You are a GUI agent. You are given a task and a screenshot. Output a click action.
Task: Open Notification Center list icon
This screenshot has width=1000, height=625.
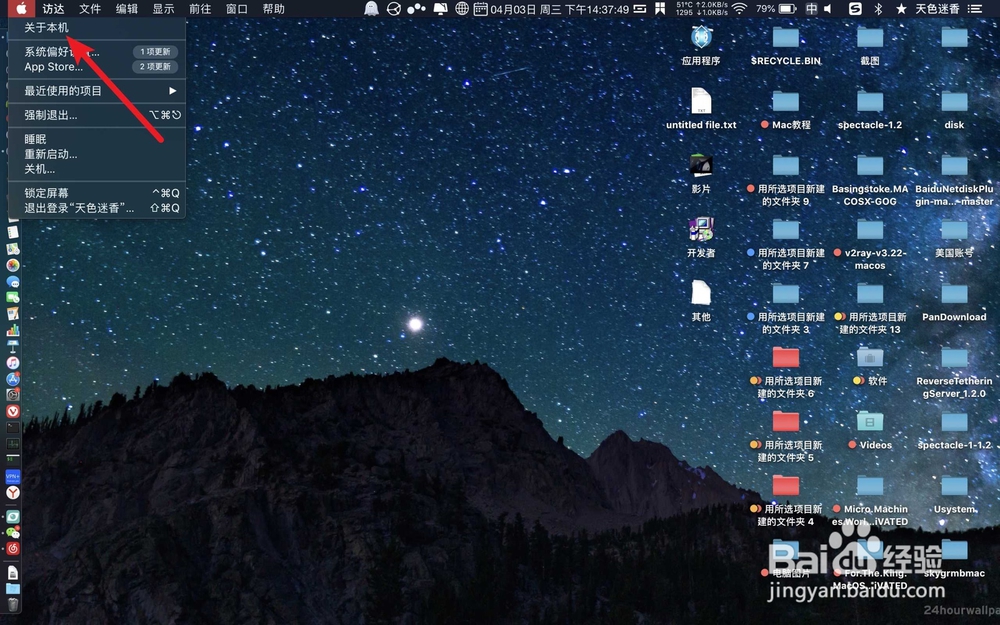pyautogui.click(x=974, y=8)
